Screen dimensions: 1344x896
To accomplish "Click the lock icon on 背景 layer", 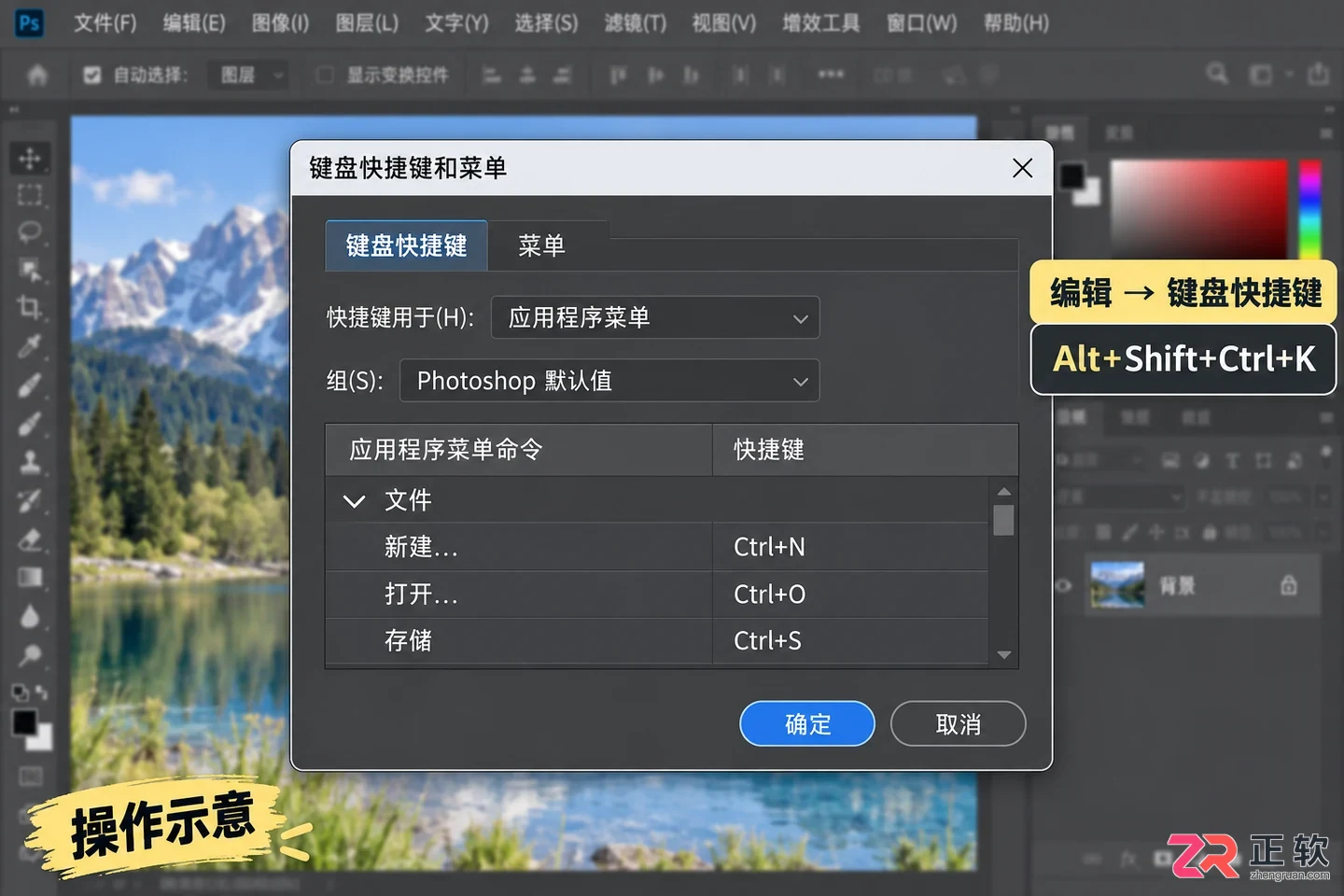I will (x=1289, y=585).
